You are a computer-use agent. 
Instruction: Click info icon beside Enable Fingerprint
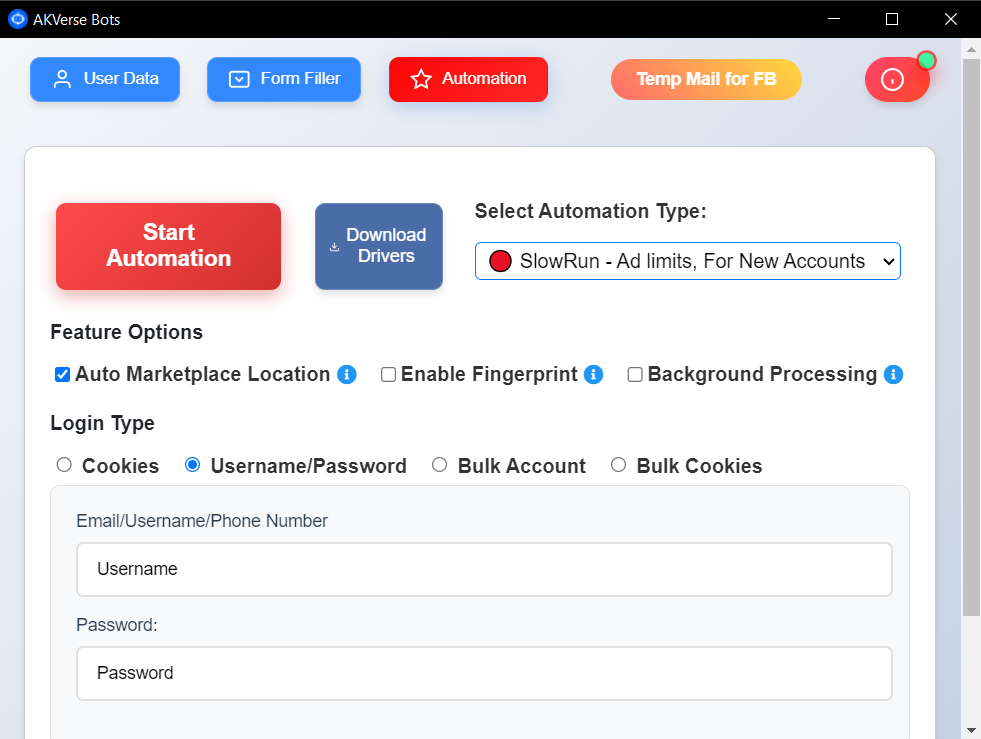593,374
